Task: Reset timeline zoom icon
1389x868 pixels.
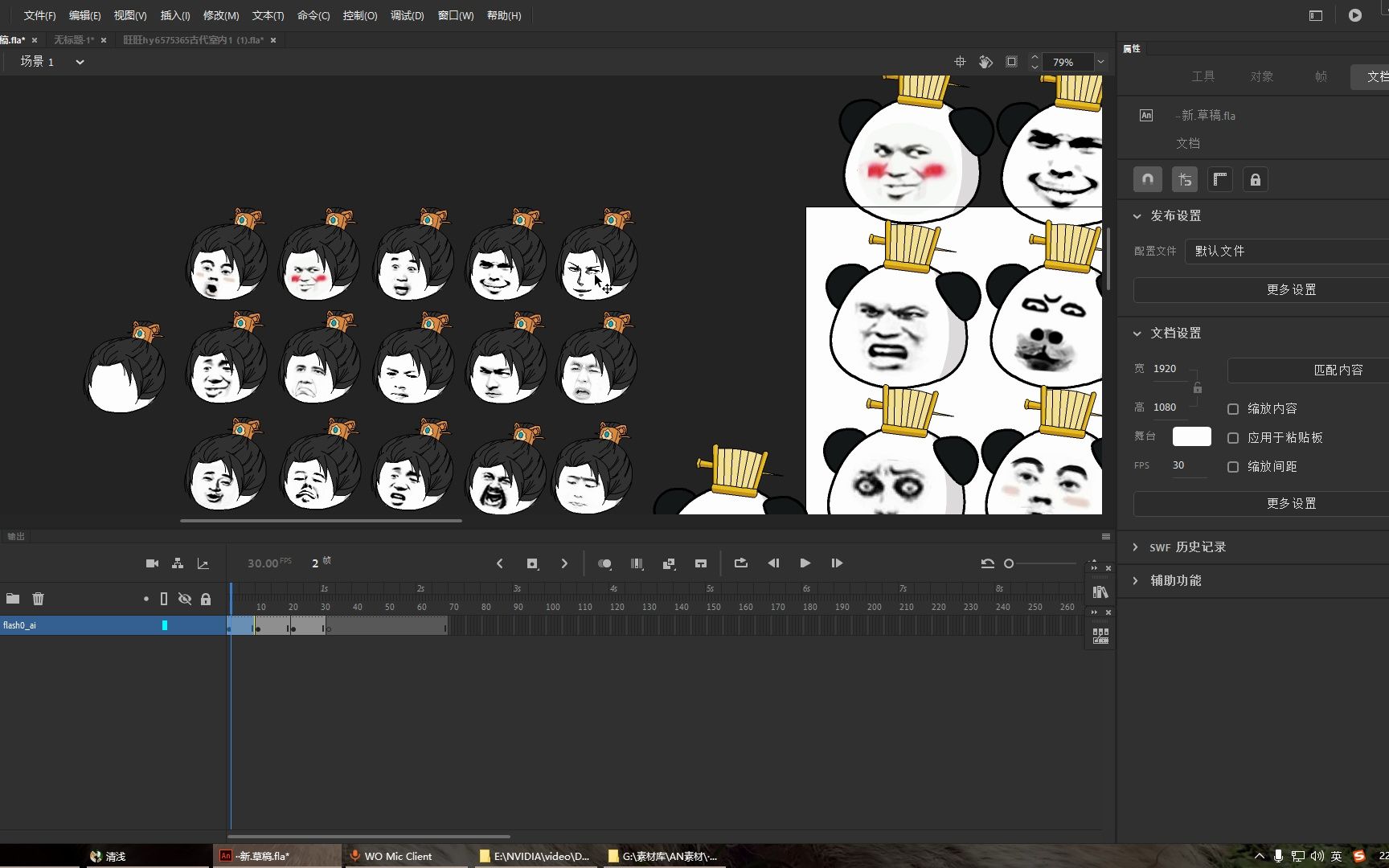Action: pyautogui.click(x=988, y=563)
